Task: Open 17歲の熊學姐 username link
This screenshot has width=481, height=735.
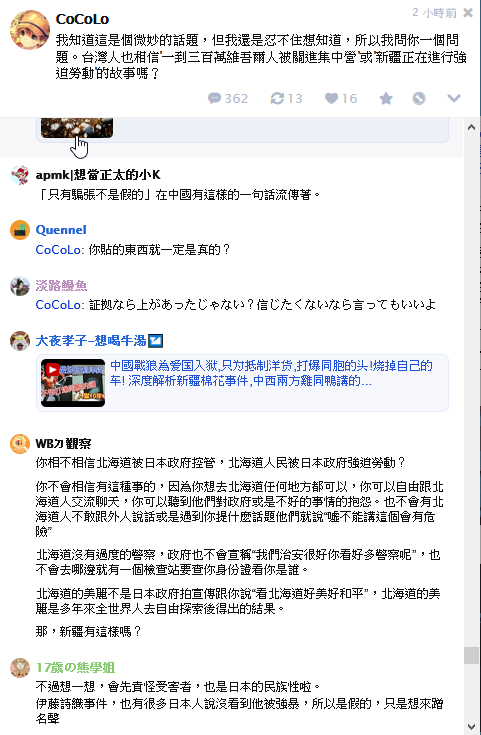Action: pyautogui.click(x=75, y=668)
